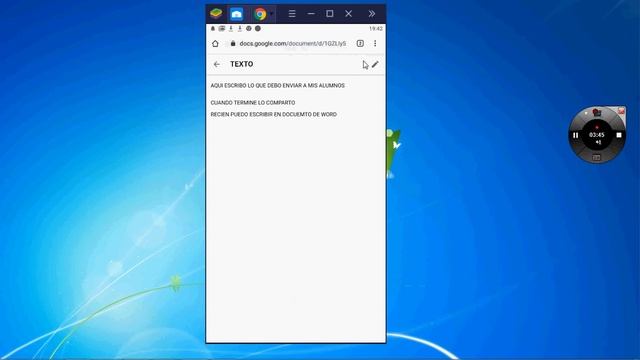Click the line 'CUANDO TERMINE LO COMPARTO'
Screen dimensions: 640x360
tap(253, 102)
